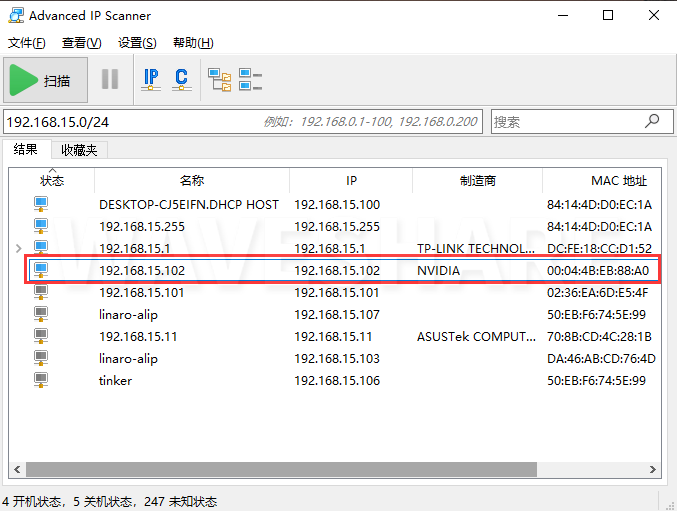Expand the 192.168.15.1 row chevron
The image size is (677, 511).
click(x=18, y=248)
